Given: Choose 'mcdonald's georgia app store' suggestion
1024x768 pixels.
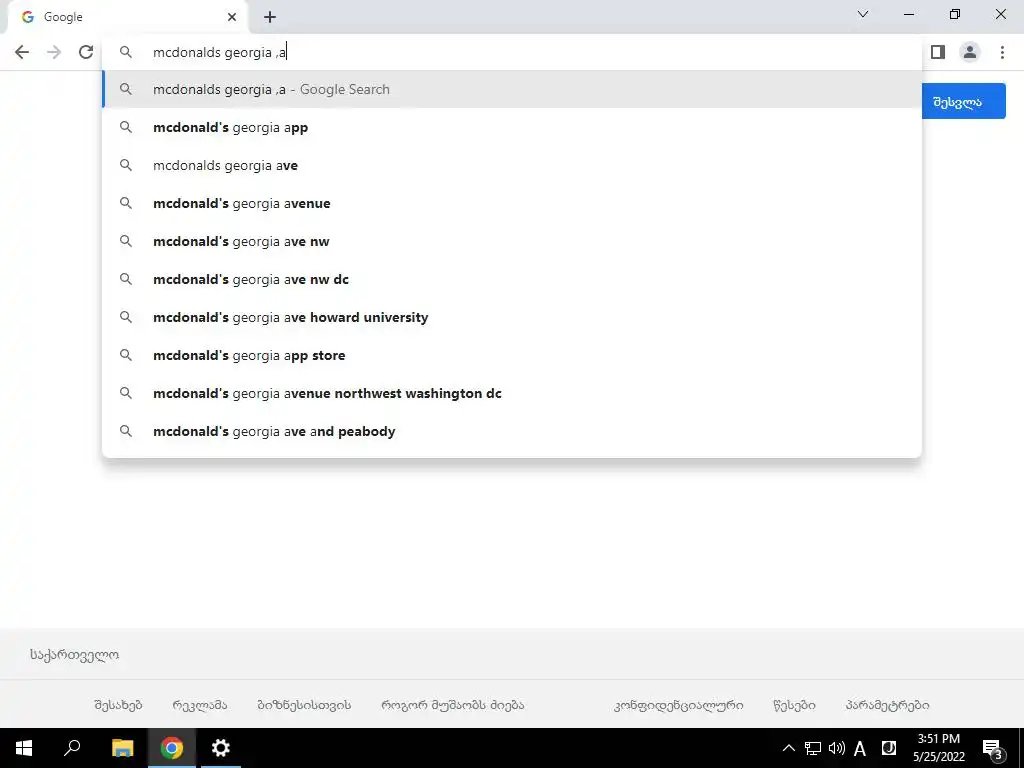Looking at the screenshot, I should click(512, 355).
